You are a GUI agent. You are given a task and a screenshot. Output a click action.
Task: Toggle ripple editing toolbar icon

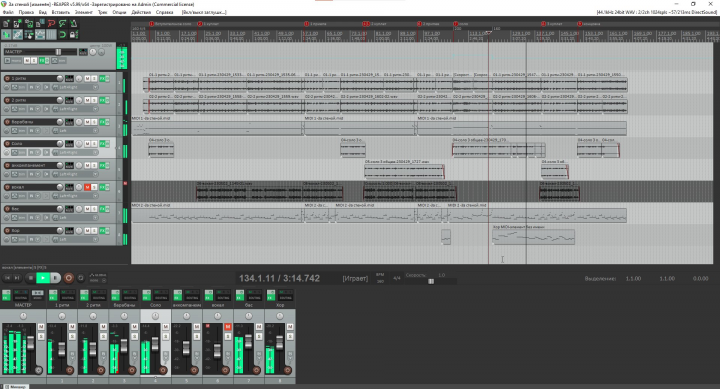coord(28,34)
